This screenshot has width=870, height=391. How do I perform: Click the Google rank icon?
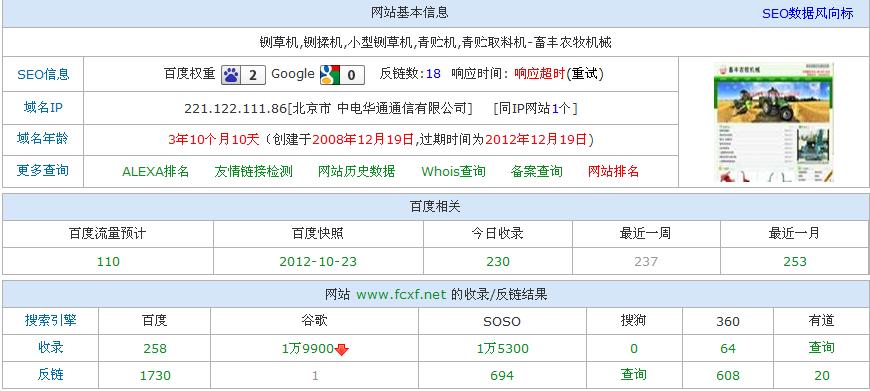tap(342, 75)
